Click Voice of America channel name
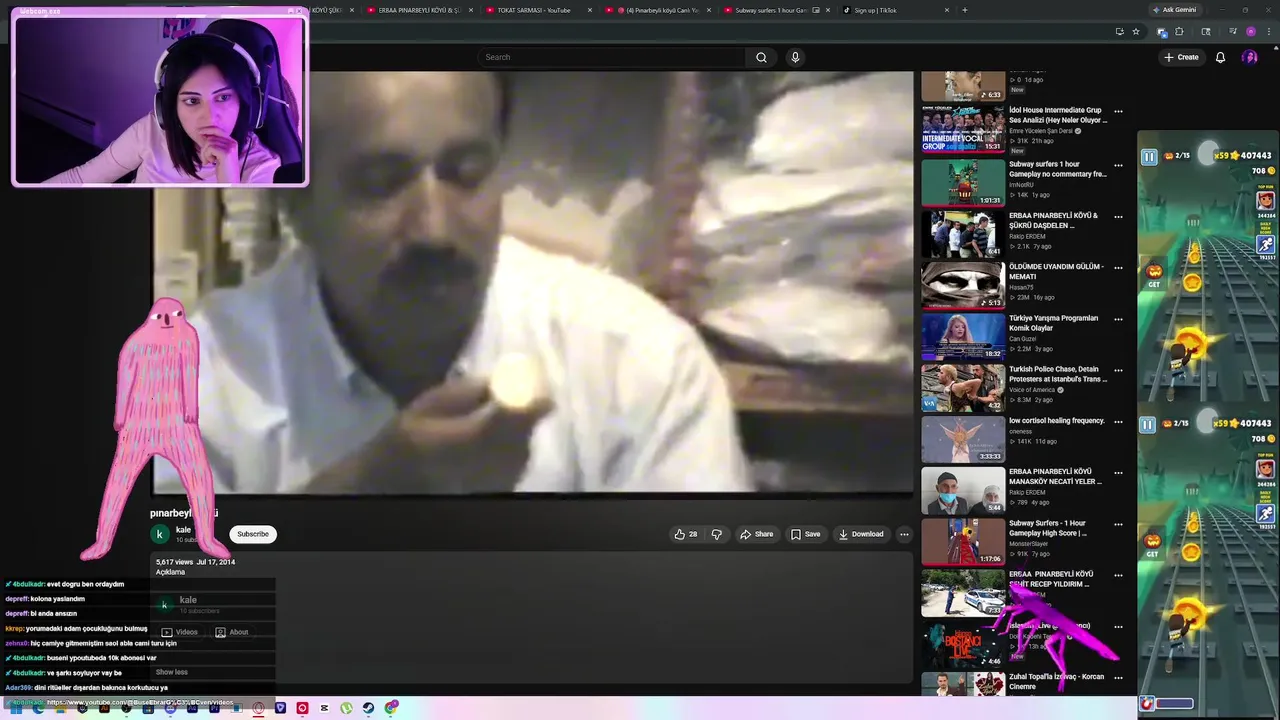This screenshot has width=1280, height=720. 1033,390
